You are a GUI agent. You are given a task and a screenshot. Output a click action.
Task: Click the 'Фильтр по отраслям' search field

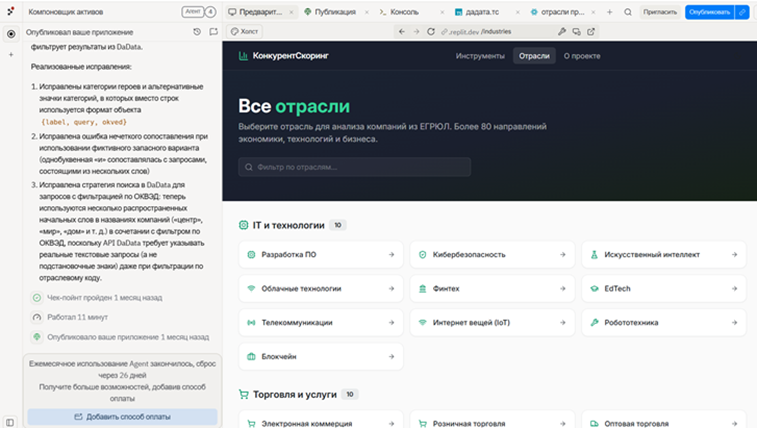click(409, 166)
